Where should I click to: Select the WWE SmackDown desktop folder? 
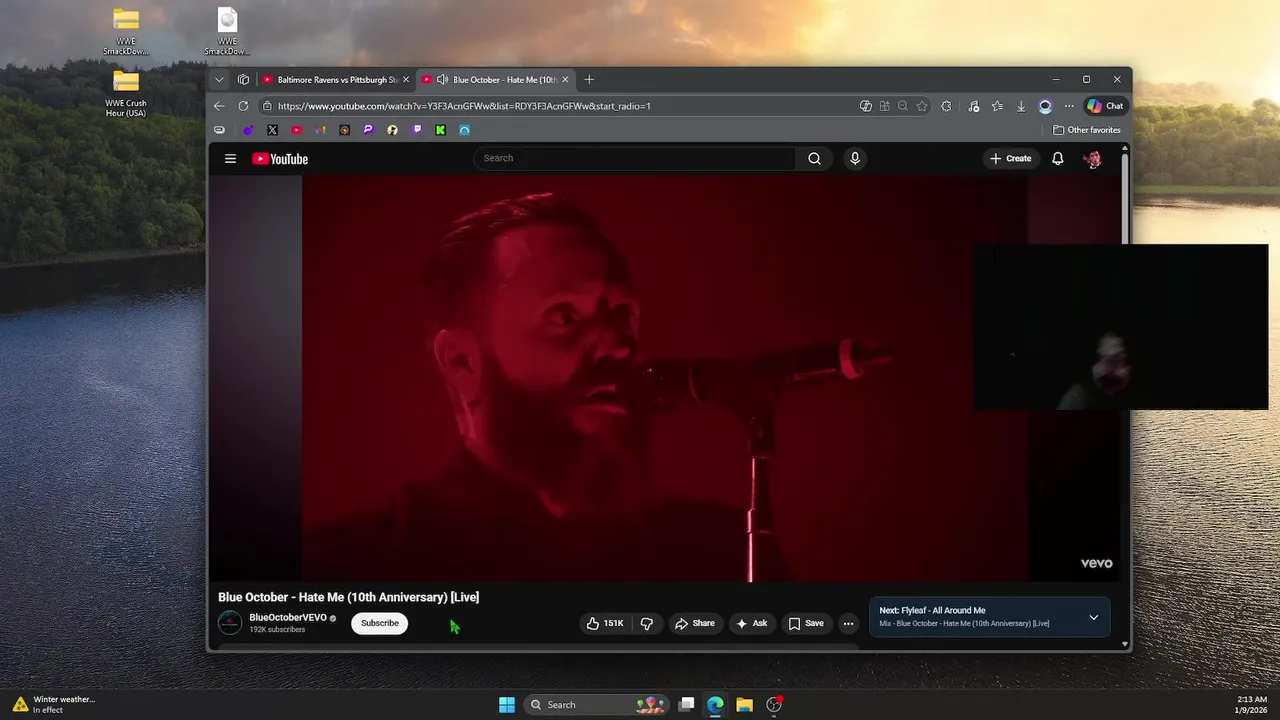click(126, 32)
